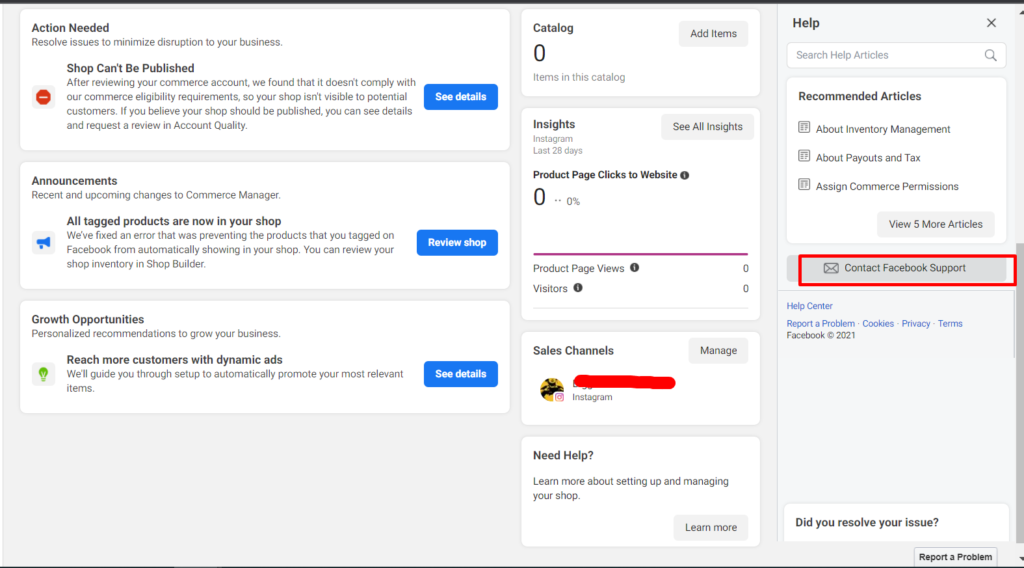Image resolution: width=1024 pixels, height=568 pixels.
Task: Open the Terms footer link
Action: pos(950,323)
